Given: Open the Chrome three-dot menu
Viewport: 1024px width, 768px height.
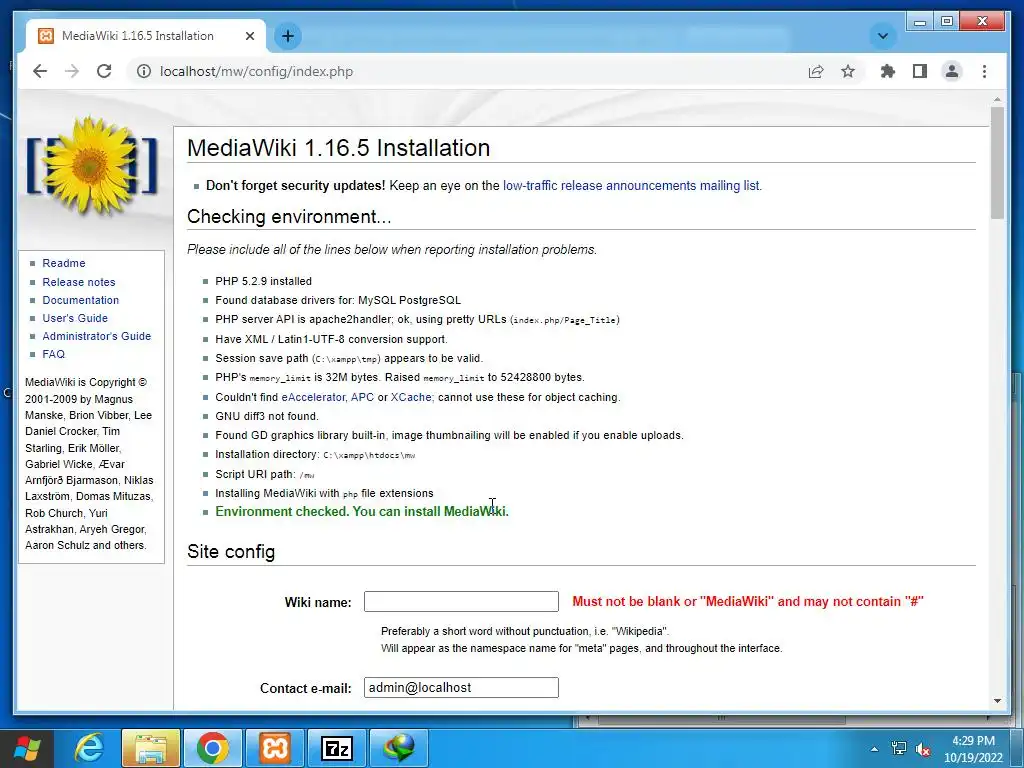Looking at the screenshot, I should pos(984,71).
